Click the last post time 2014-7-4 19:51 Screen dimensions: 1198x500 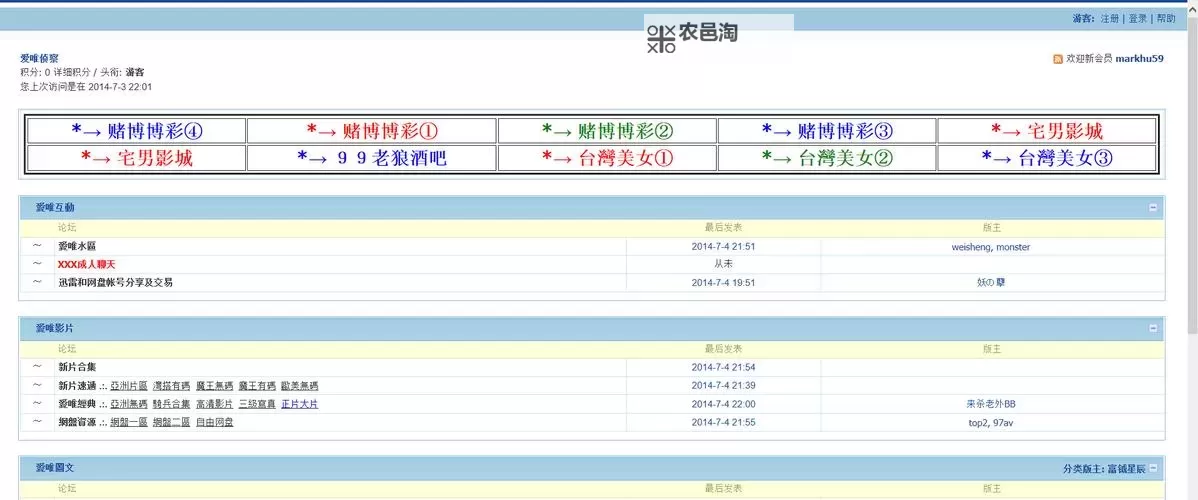(724, 283)
